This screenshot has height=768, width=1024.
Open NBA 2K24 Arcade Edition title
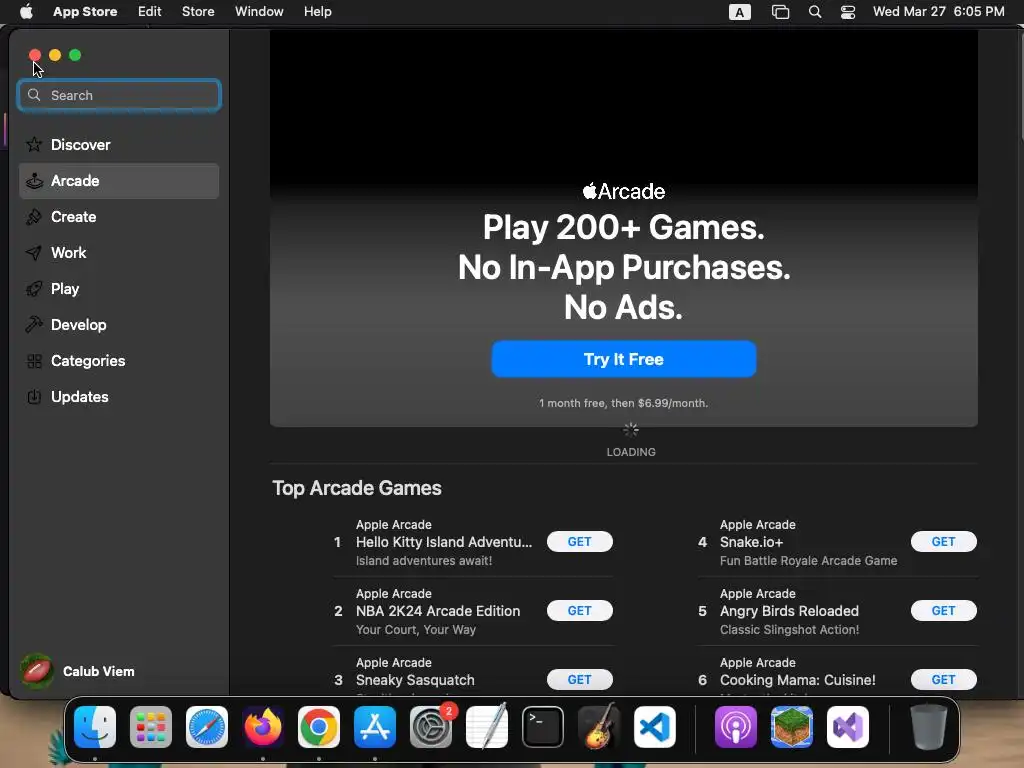click(438, 611)
